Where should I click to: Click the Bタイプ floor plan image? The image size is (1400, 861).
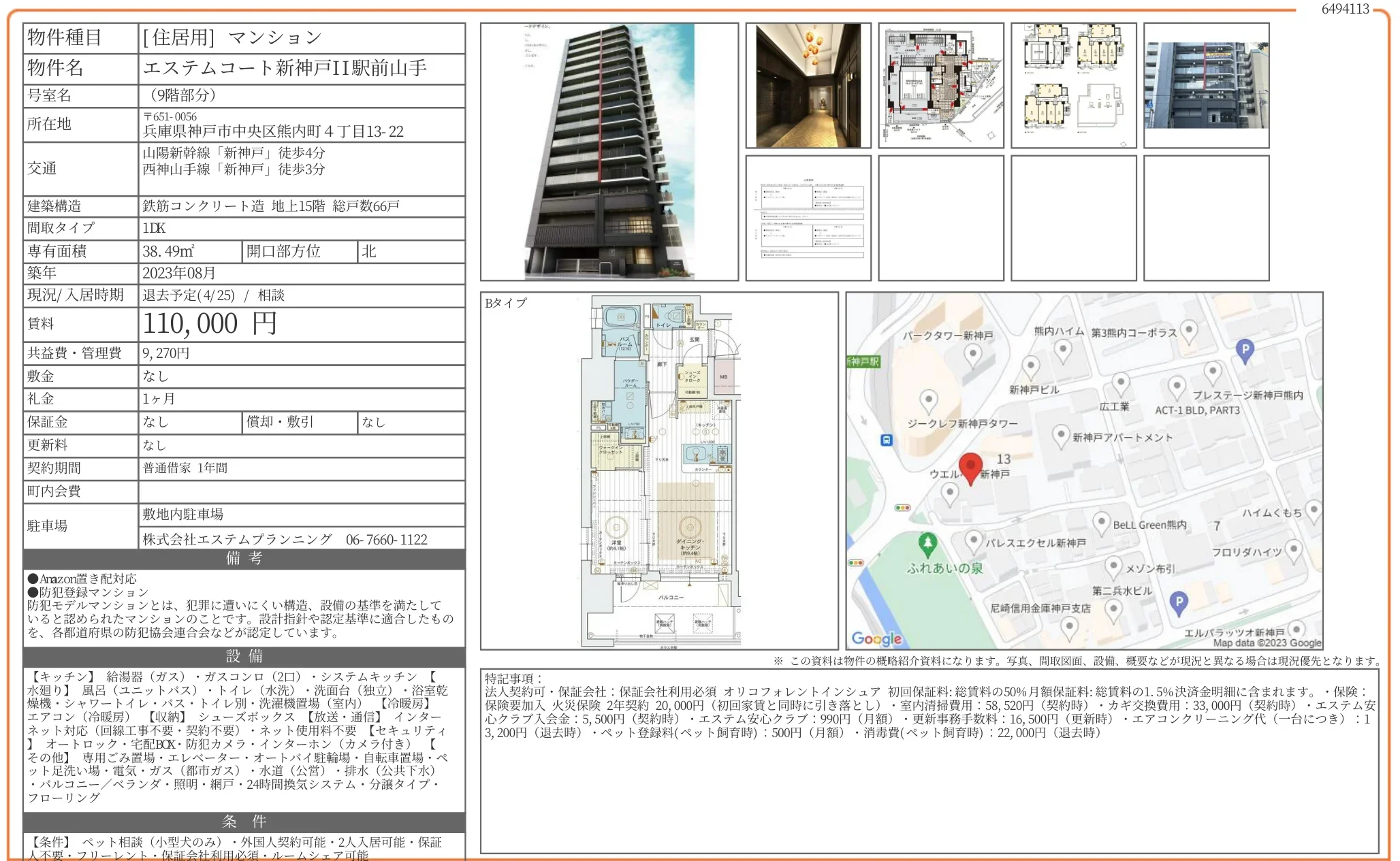[x=659, y=471]
